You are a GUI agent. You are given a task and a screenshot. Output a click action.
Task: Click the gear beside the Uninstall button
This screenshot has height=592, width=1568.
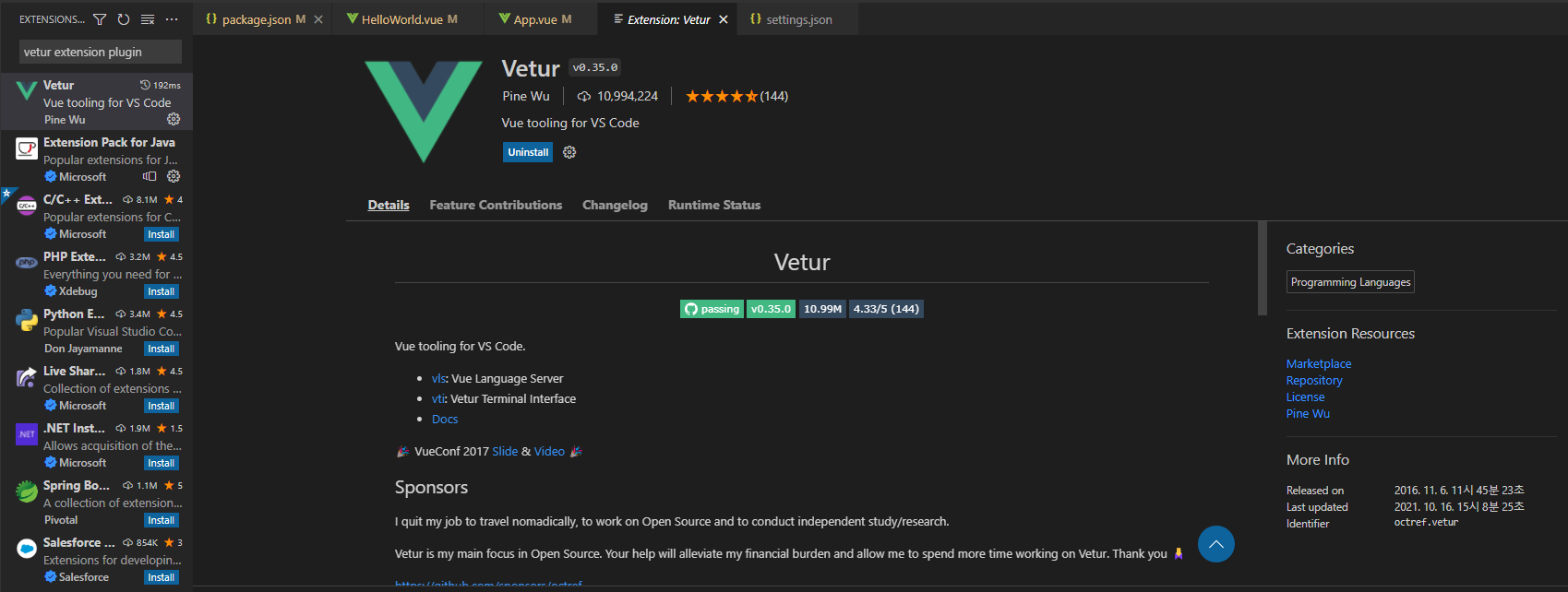coord(569,152)
